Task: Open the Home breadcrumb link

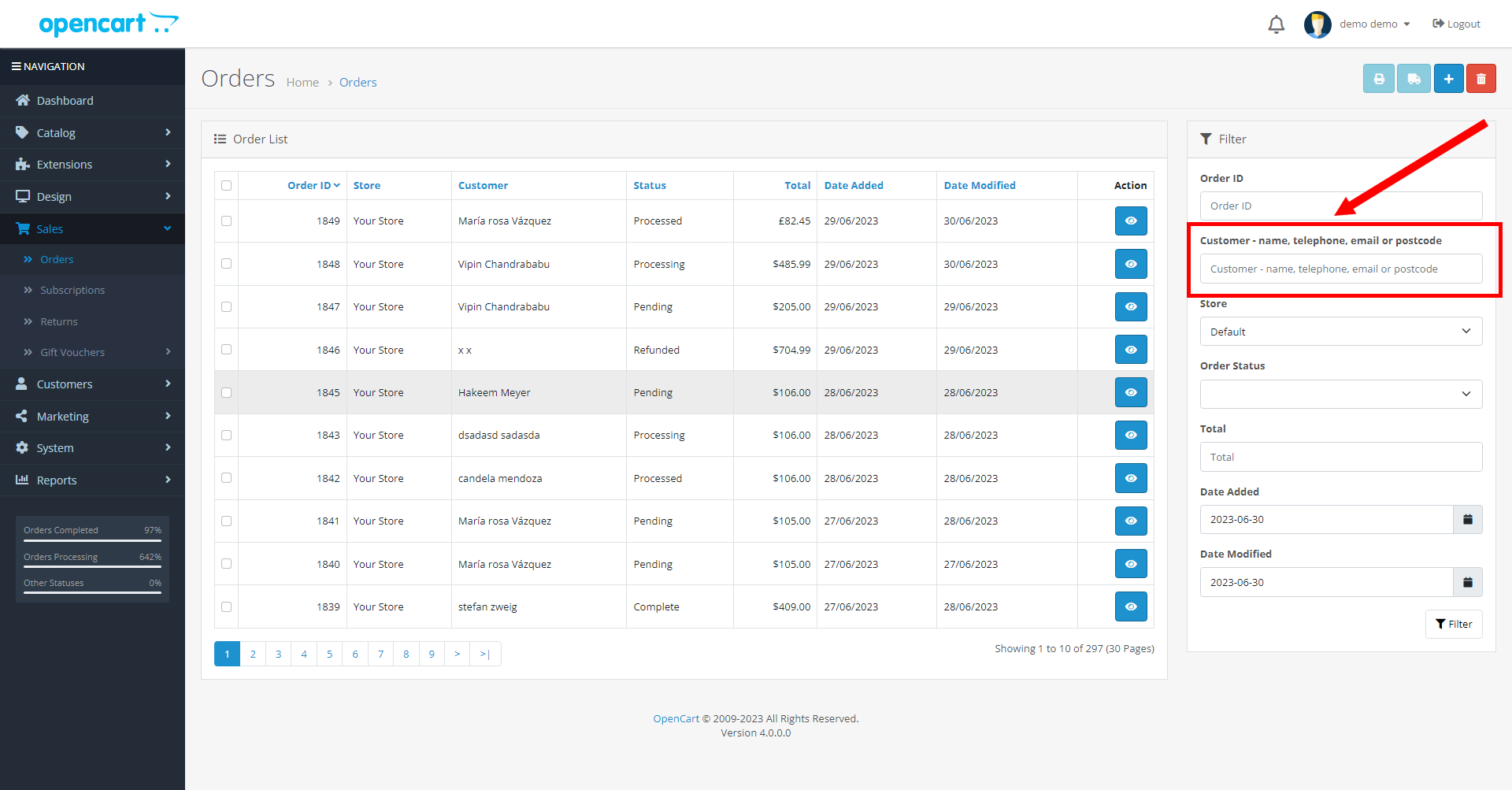Action: point(302,82)
